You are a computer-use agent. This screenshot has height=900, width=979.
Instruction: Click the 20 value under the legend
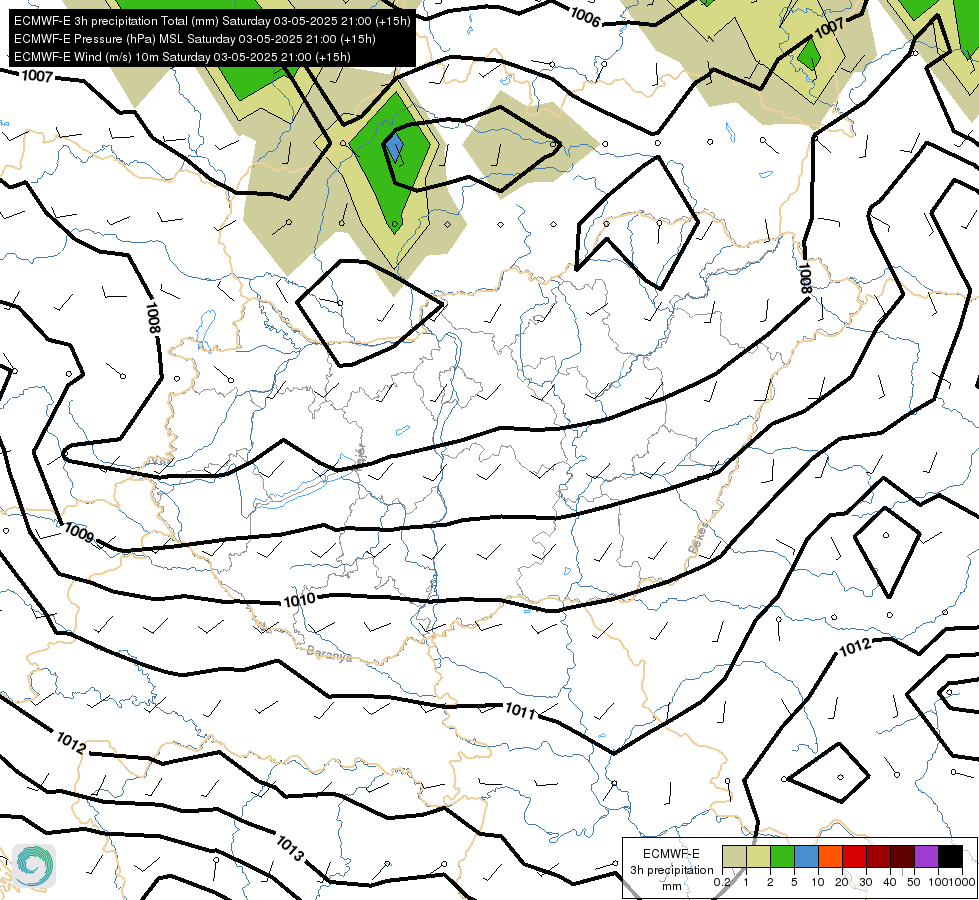(842, 883)
